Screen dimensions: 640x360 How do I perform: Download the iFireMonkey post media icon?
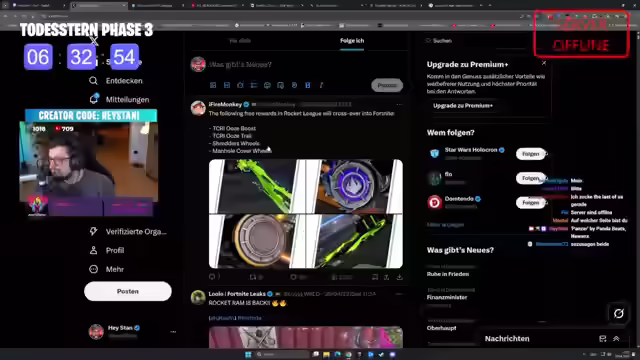pos(400,277)
